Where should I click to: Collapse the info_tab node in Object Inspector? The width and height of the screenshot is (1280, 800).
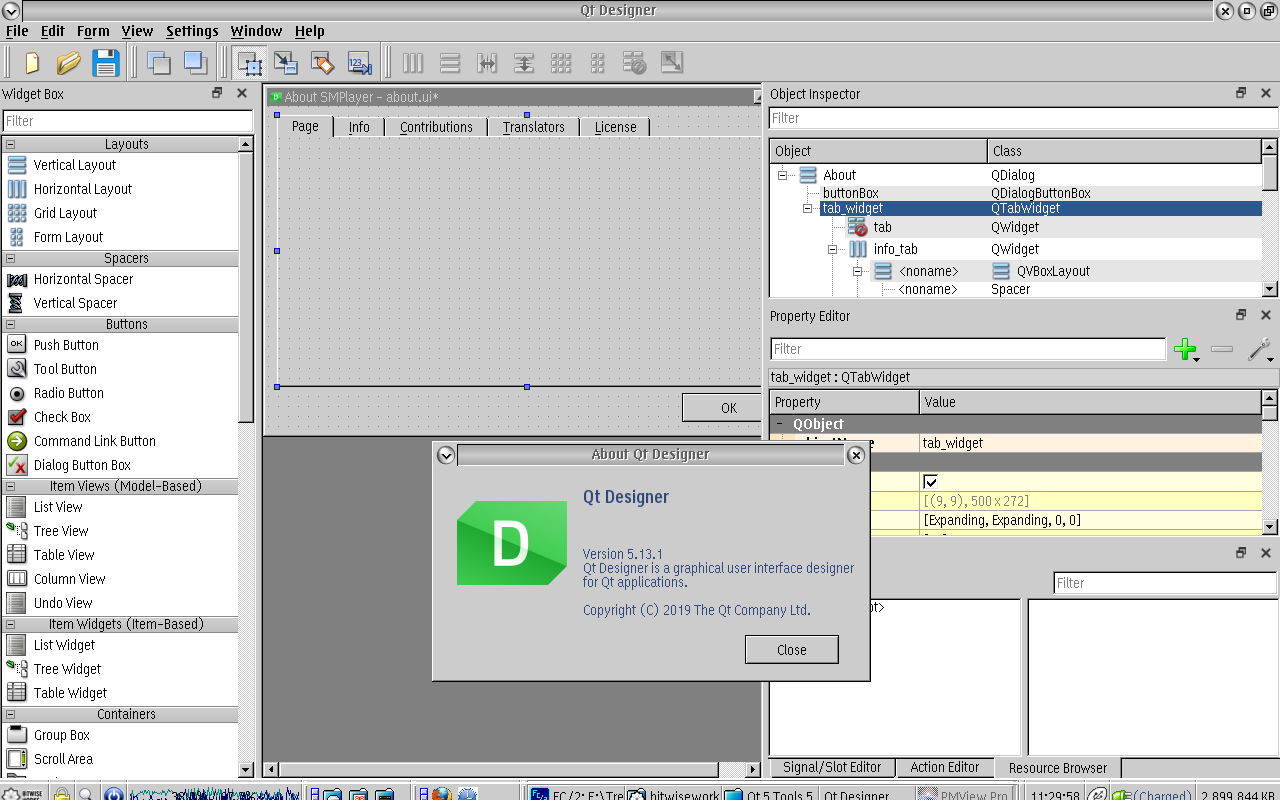(832, 249)
